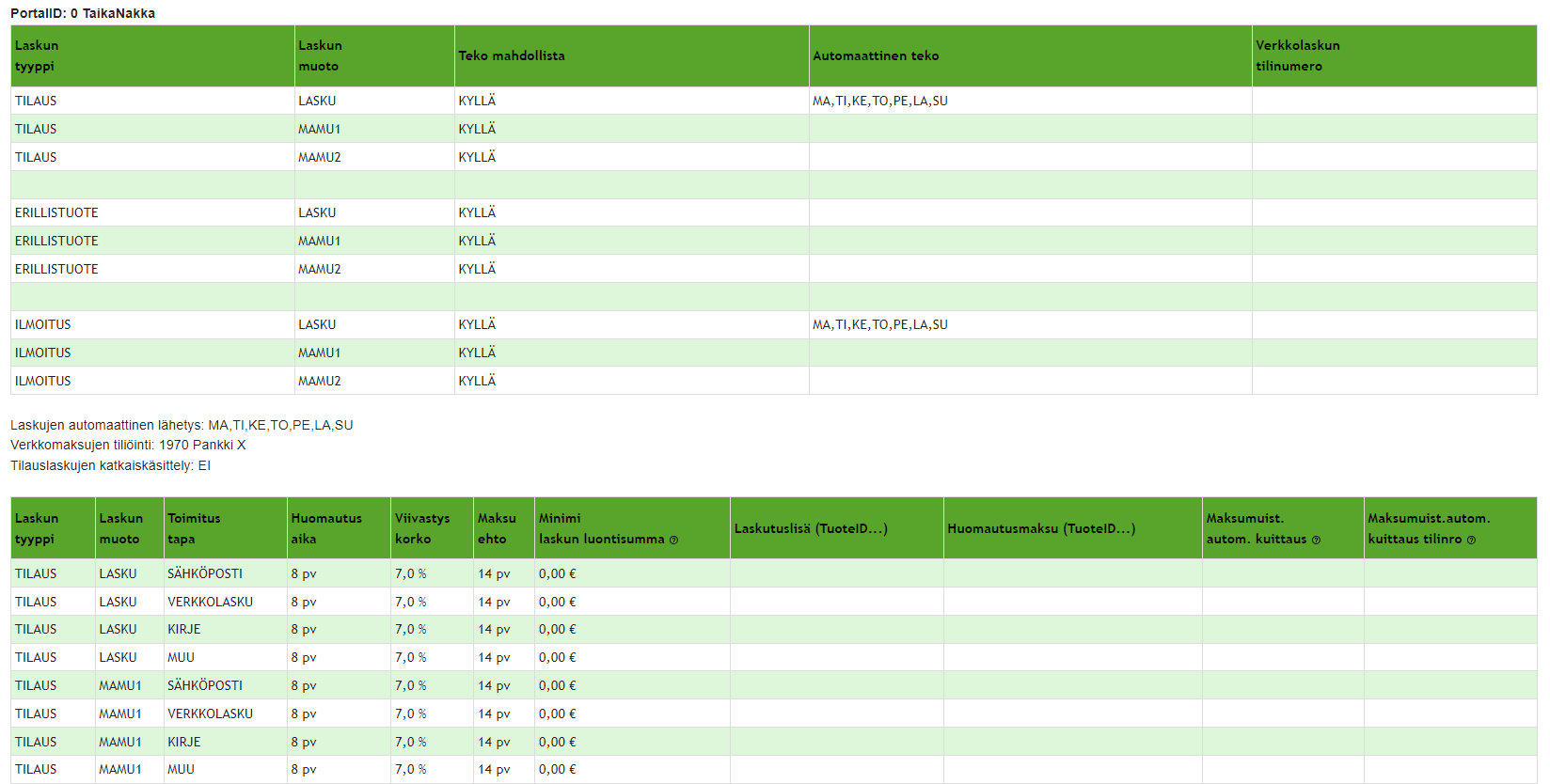This screenshot has height=784, width=1550.
Task: Click KYLLÄ in the upper TILAUS MAMU1 row
Action: tap(477, 129)
